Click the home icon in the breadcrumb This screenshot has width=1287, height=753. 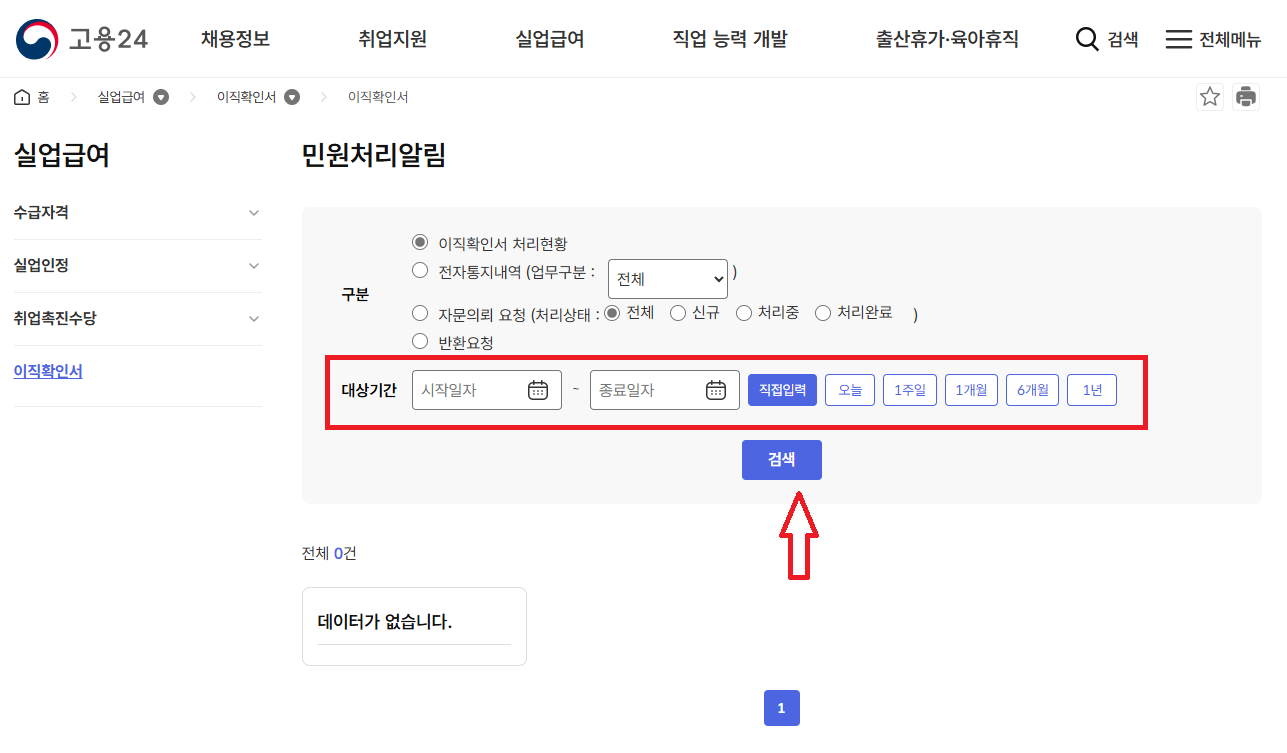[x=21, y=96]
